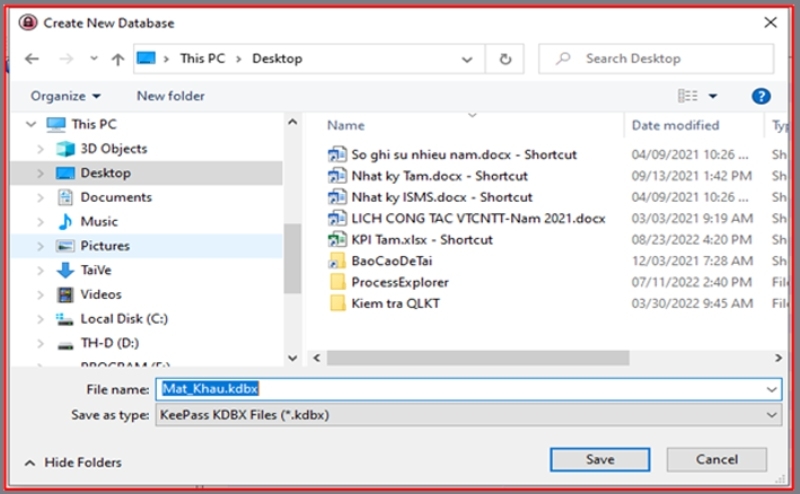Click the Cancel button
Screen dimensions: 800x494
pos(716,460)
